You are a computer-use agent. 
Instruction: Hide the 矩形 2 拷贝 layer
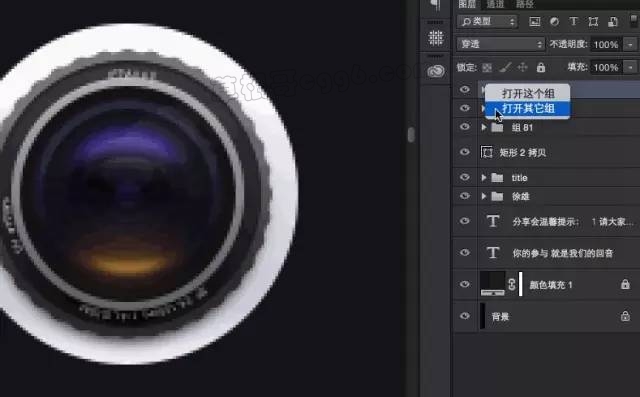464,152
